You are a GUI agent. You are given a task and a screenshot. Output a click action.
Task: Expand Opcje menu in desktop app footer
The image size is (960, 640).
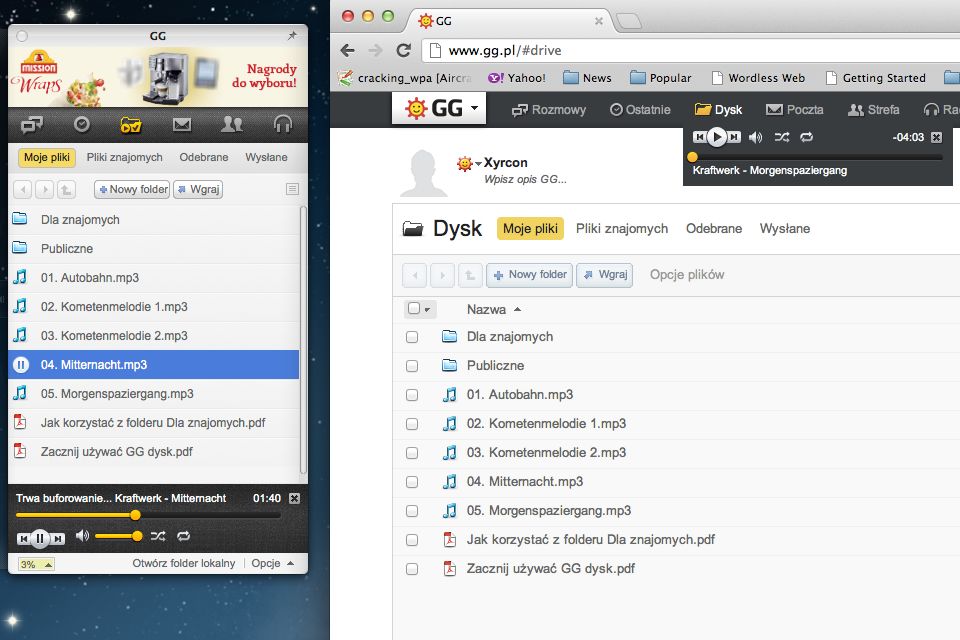tap(272, 563)
